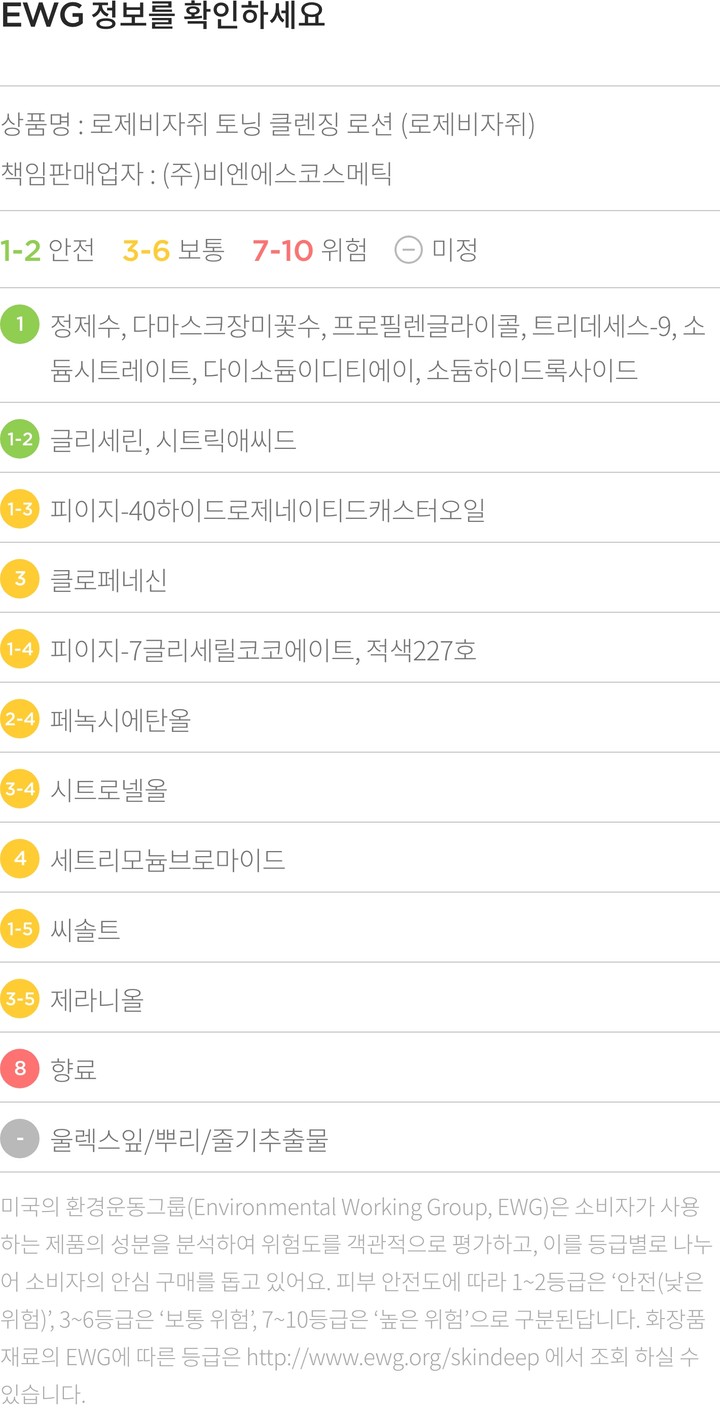The image size is (720, 1409).
Task: Click the yellow 3-6 보통 legend label
Action: [x=174, y=249]
